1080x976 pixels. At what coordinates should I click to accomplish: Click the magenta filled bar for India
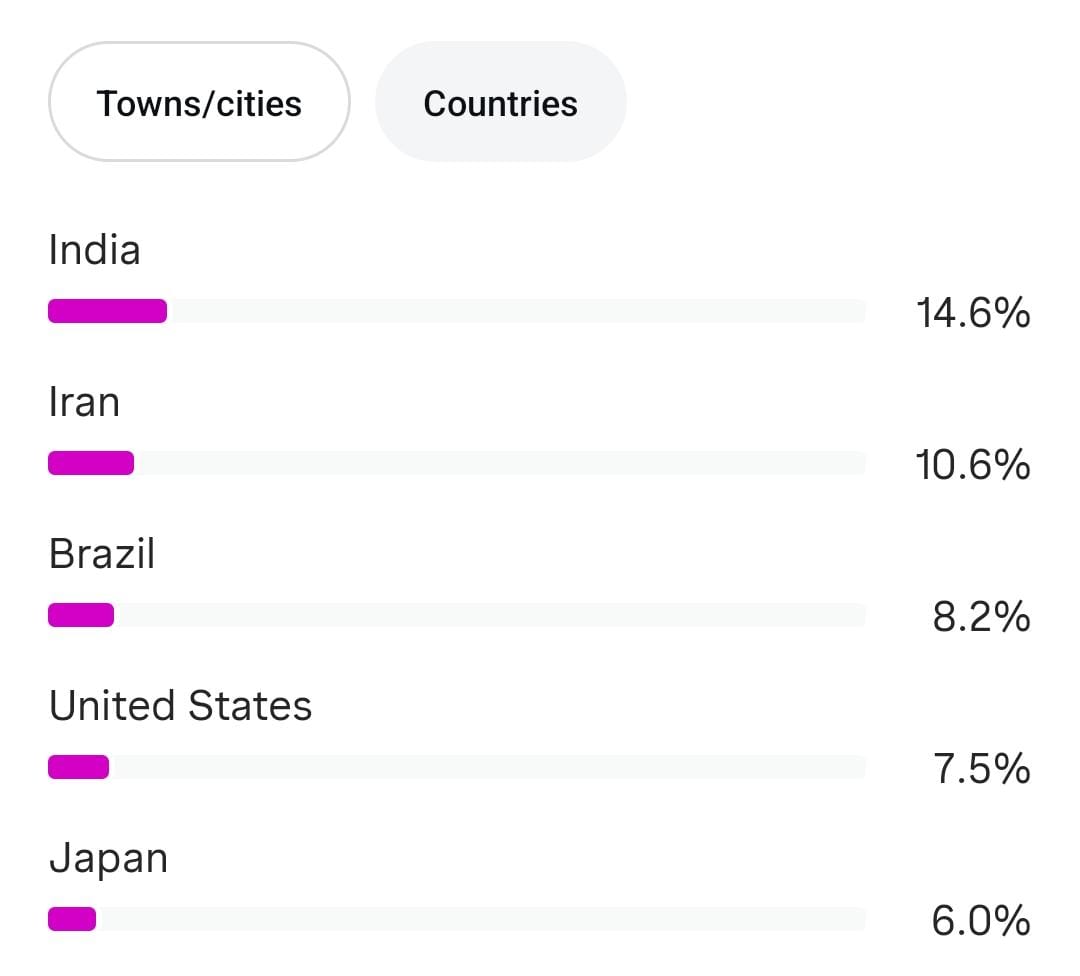[107, 311]
